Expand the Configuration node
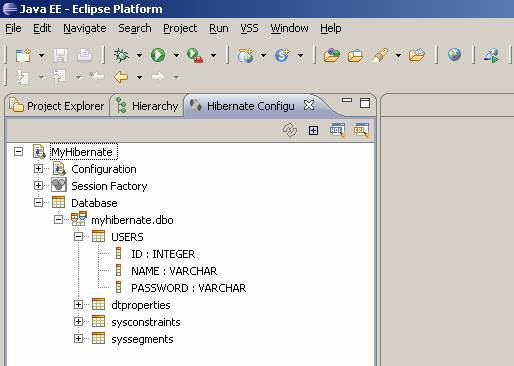The image size is (514, 366). [x=38, y=169]
